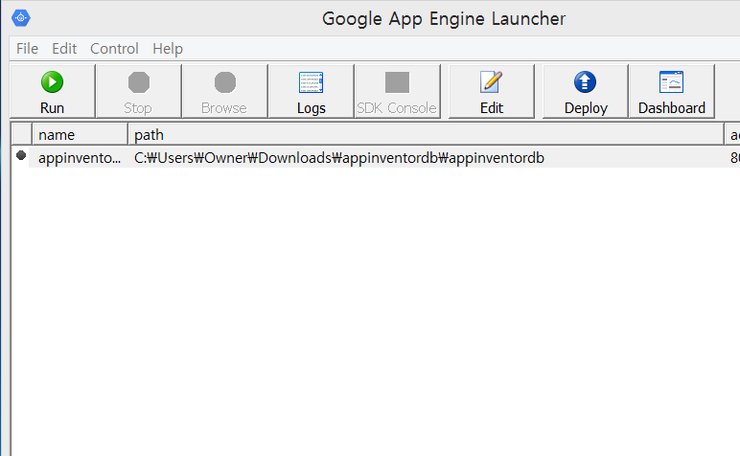Sort by the path column header
The width and height of the screenshot is (740, 456).
[x=426, y=135]
